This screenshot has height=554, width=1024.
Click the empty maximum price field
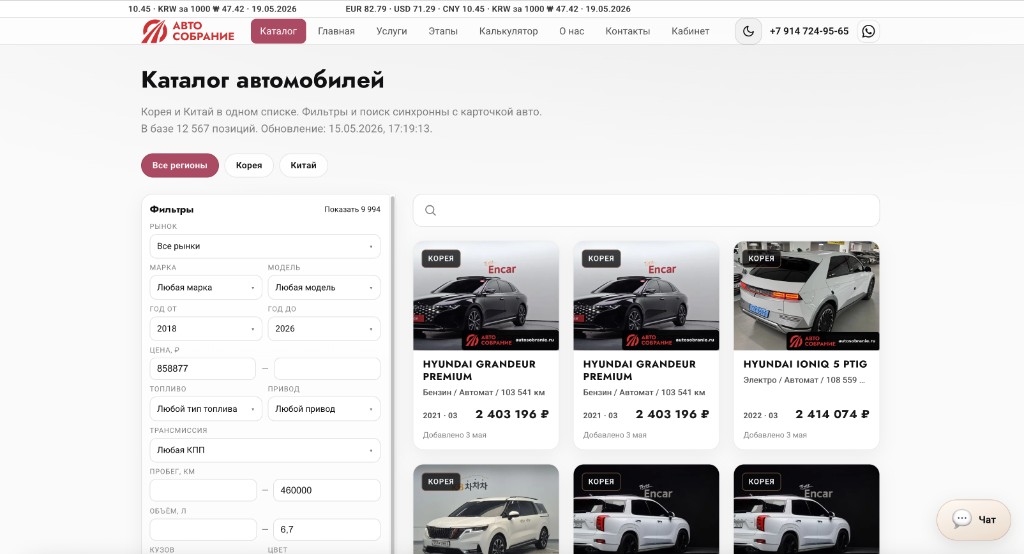tap(327, 368)
